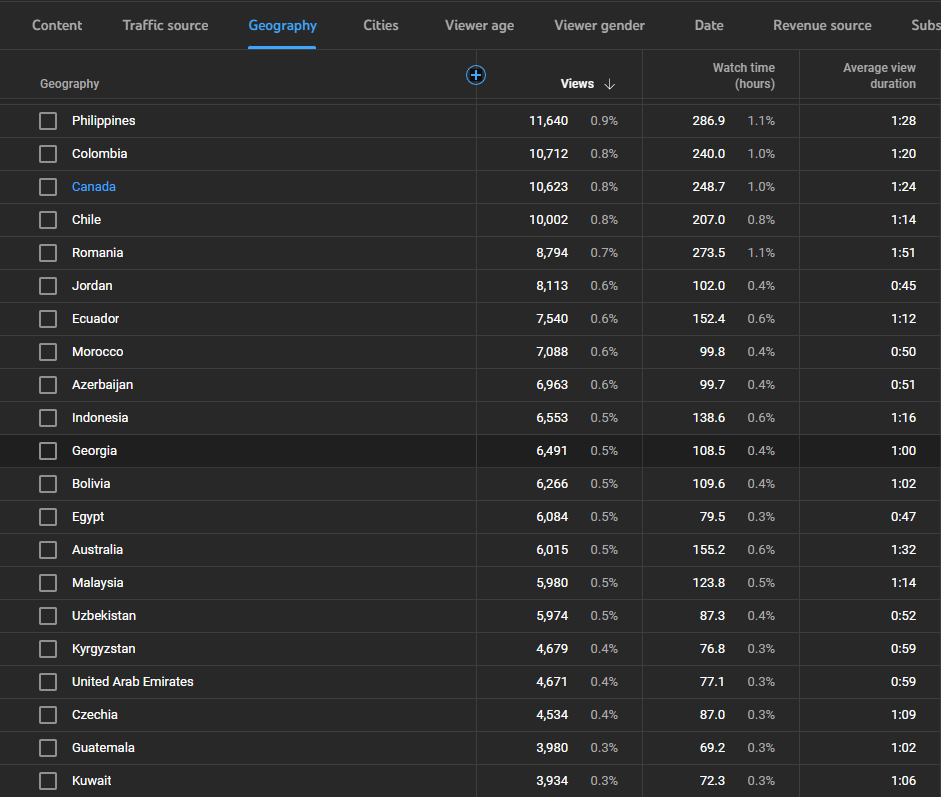Select the Geography tab
Viewport: 941px width, 797px height.
(x=282, y=25)
